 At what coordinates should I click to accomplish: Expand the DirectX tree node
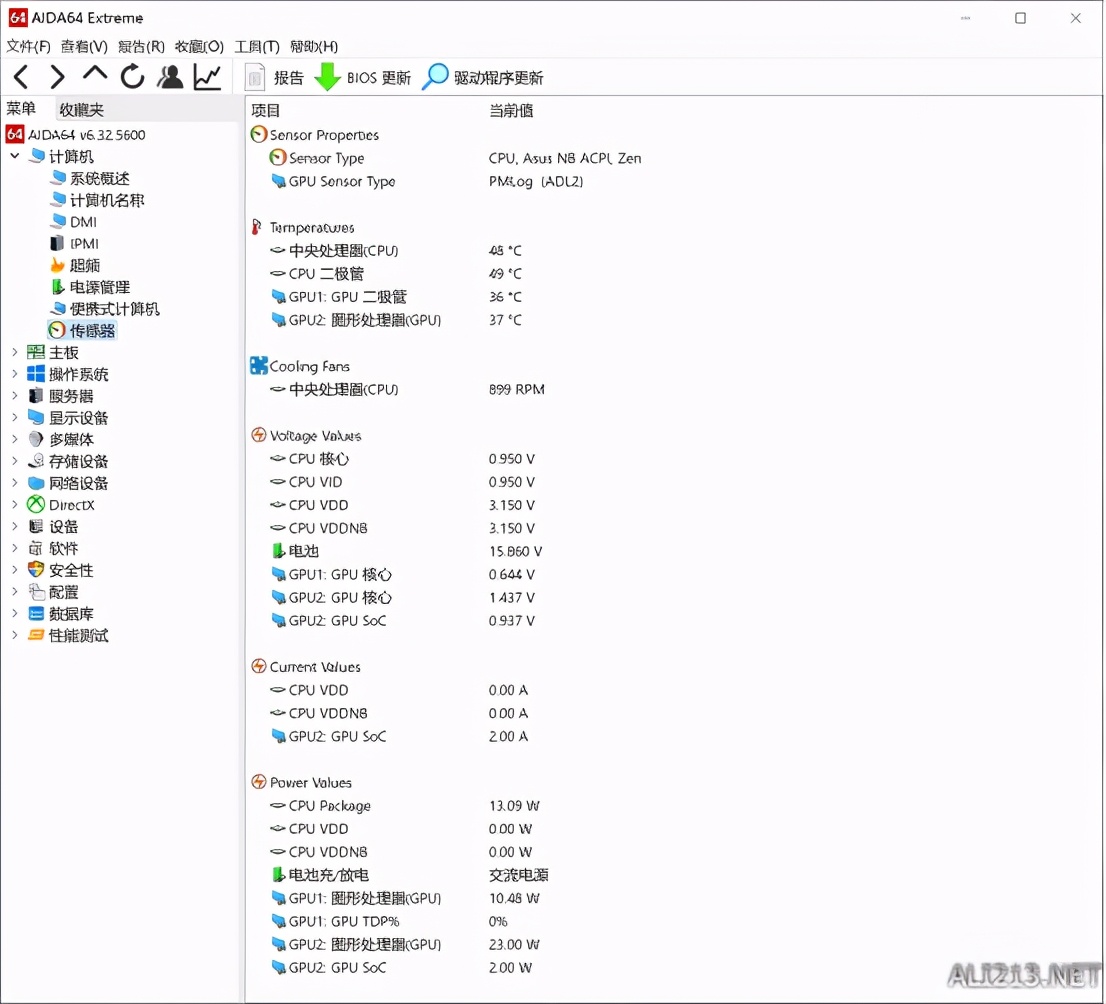click(15, 504)
